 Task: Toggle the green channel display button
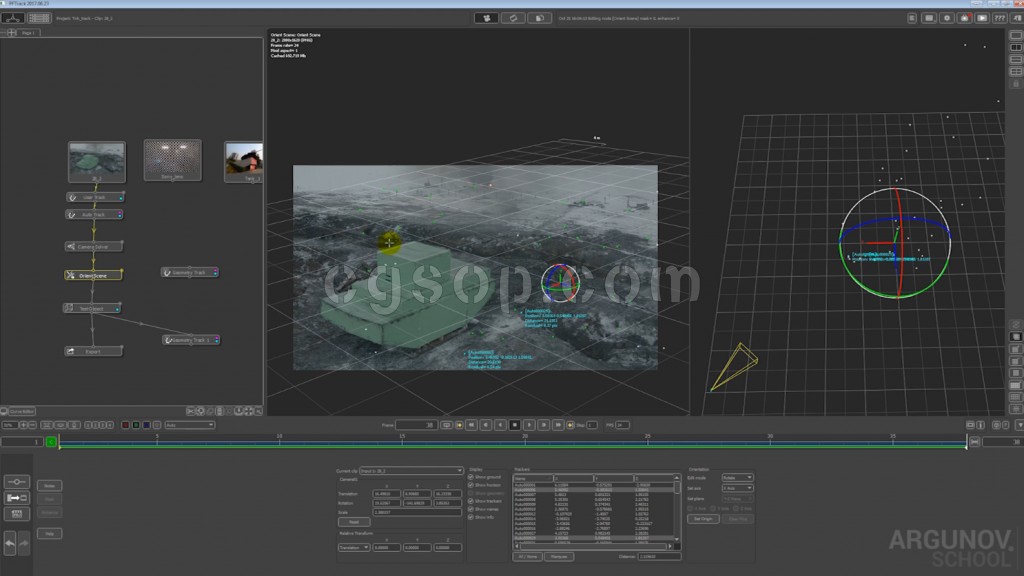pyautogui.click(x=136, y=425)
